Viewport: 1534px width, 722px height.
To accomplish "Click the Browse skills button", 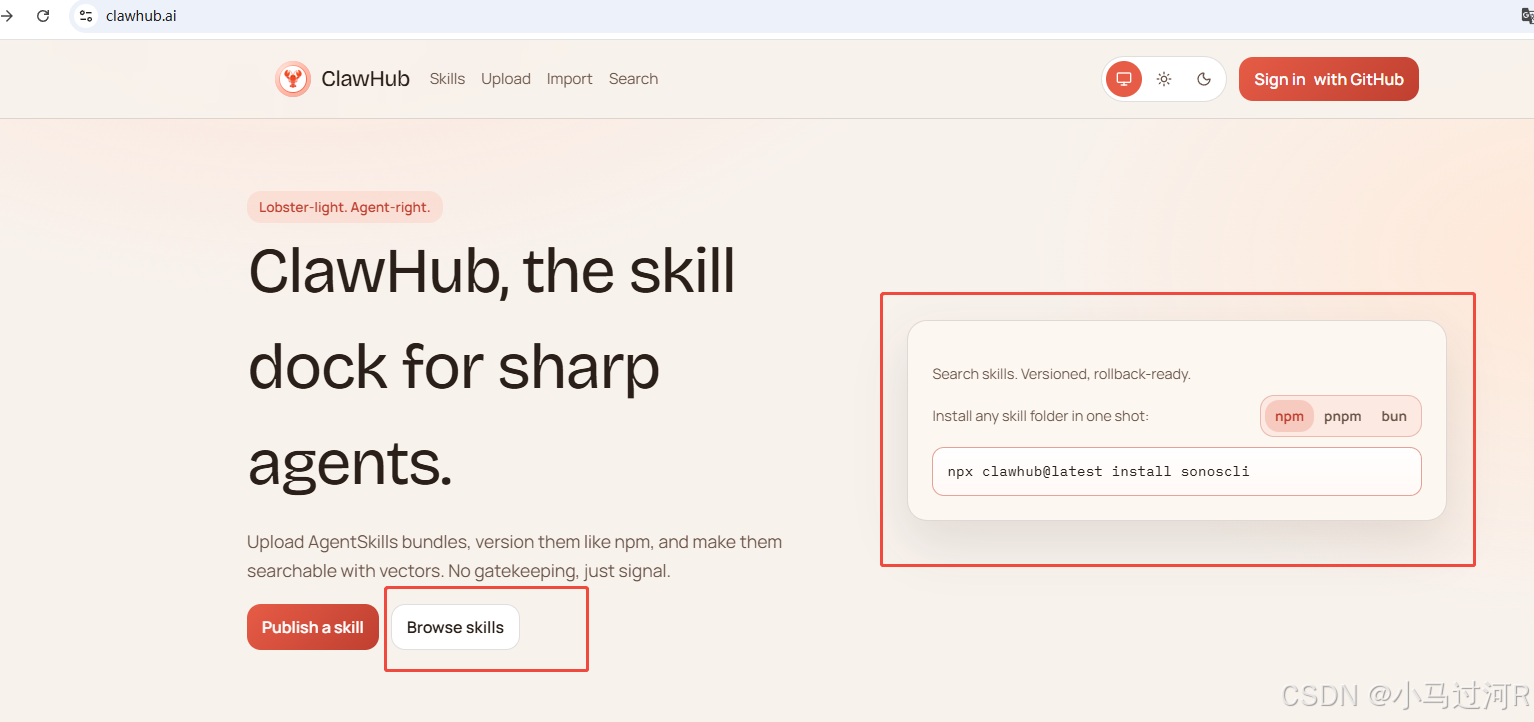I will coord(455,627).
